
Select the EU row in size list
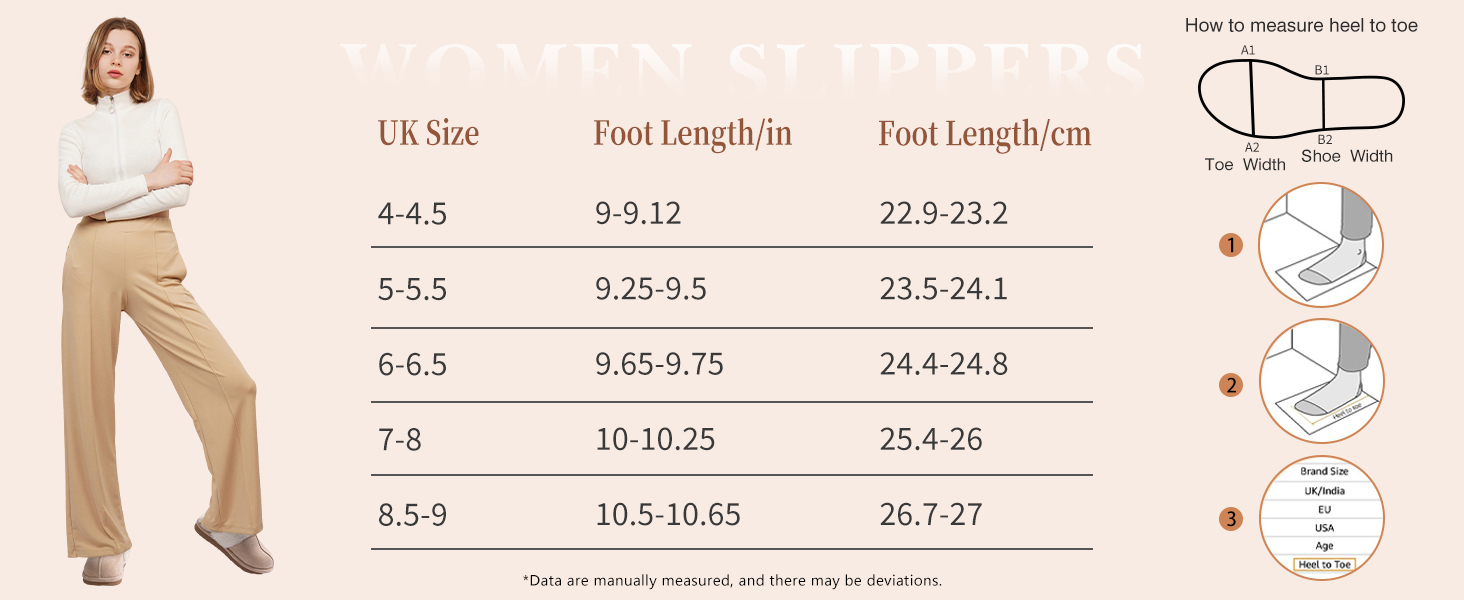pos(1324,509)
